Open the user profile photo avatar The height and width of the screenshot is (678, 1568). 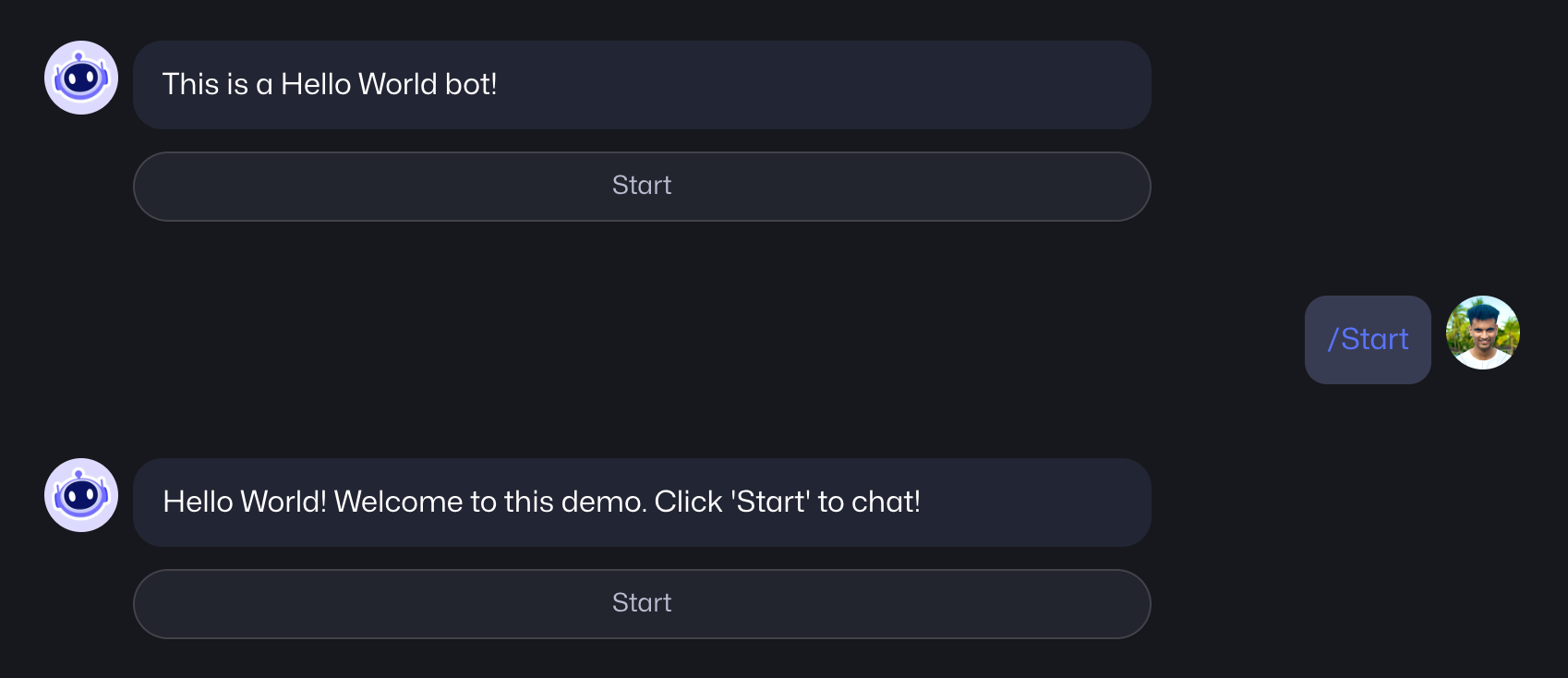[x=1482, y=333]
